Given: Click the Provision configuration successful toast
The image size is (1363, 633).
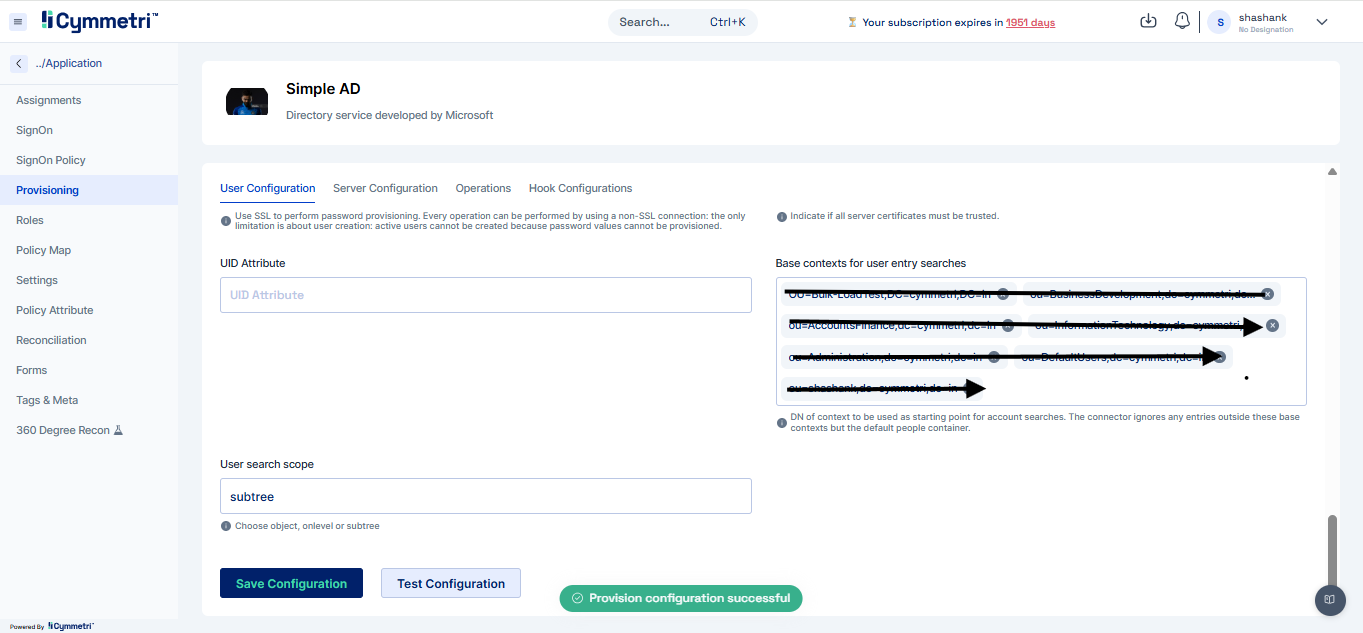Looking at the screenshot, I should (680, 598).
